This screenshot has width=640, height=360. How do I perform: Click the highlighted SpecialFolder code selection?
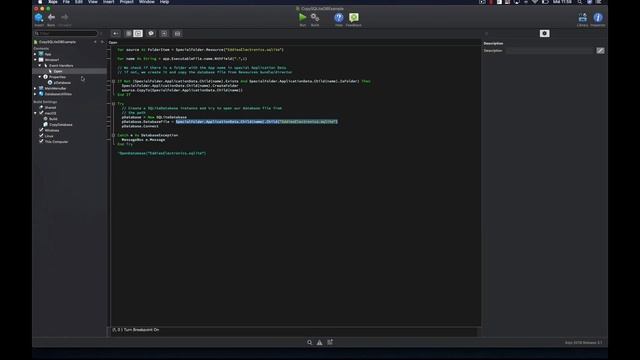click(257, 122)
